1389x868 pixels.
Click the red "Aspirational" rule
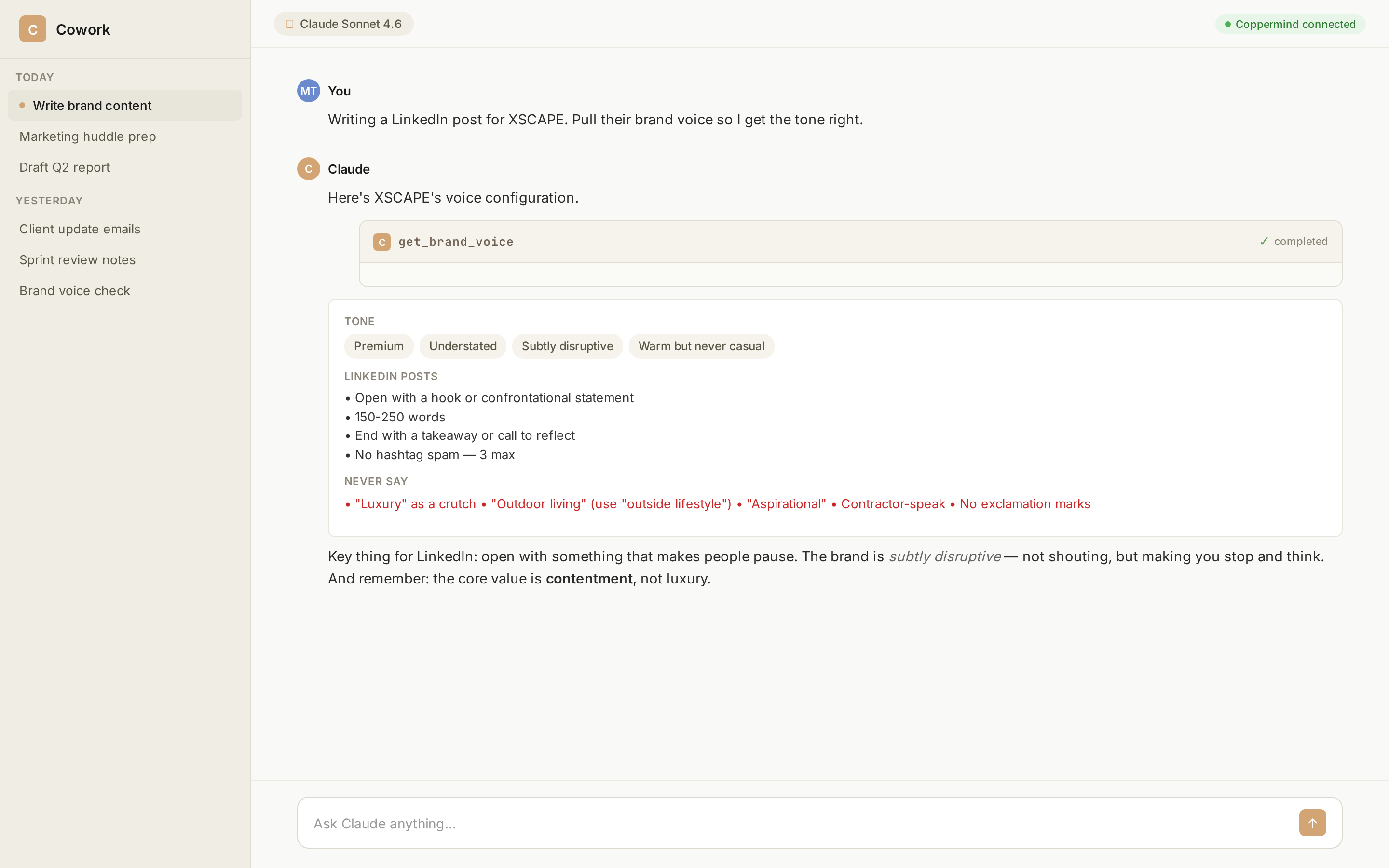[786, 504]
